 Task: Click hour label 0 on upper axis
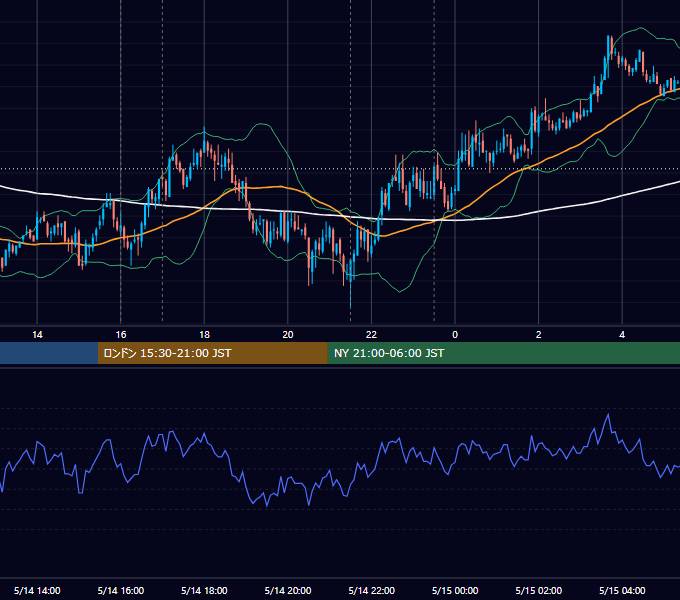[x=455, y=335]
